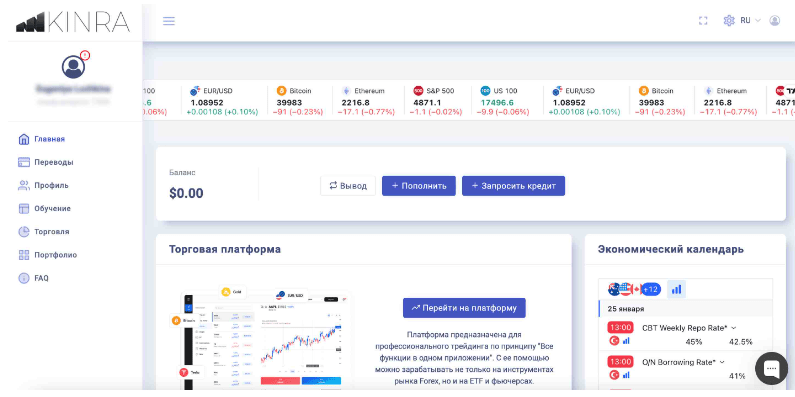
Task: Click the first Ethereum ticker icon
Action: click(x=346, y=91)
